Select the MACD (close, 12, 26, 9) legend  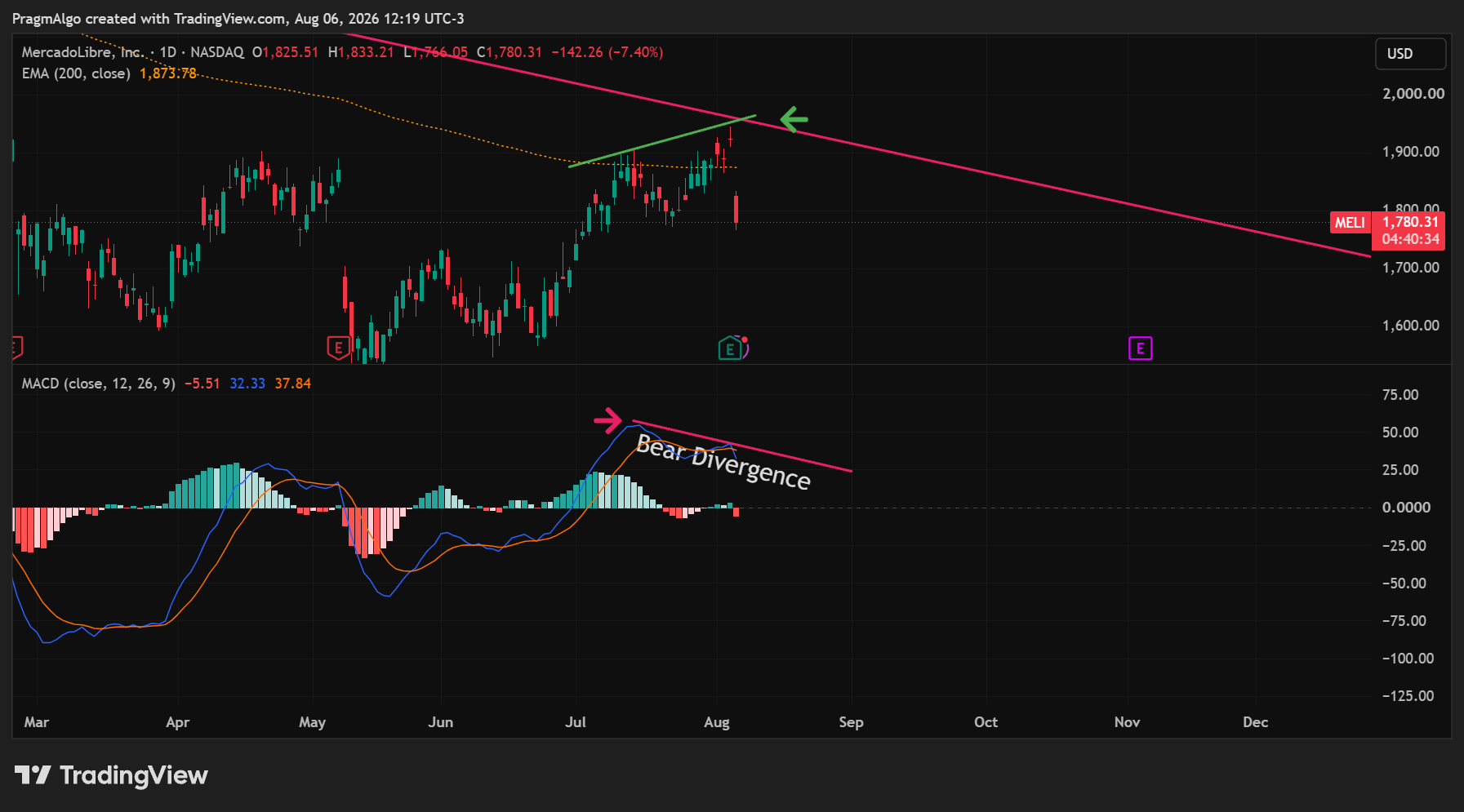(99, 384)
